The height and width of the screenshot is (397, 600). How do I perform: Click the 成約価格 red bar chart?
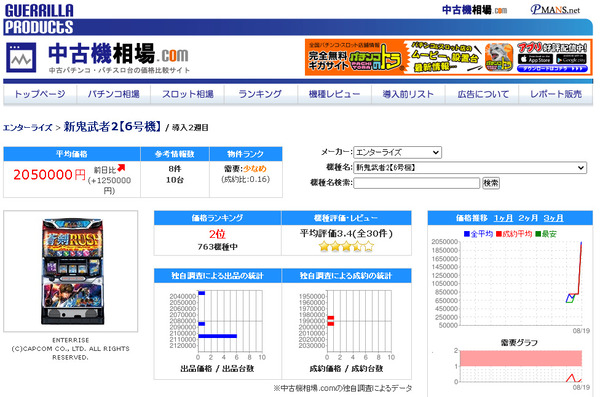(x=346, y=325)
